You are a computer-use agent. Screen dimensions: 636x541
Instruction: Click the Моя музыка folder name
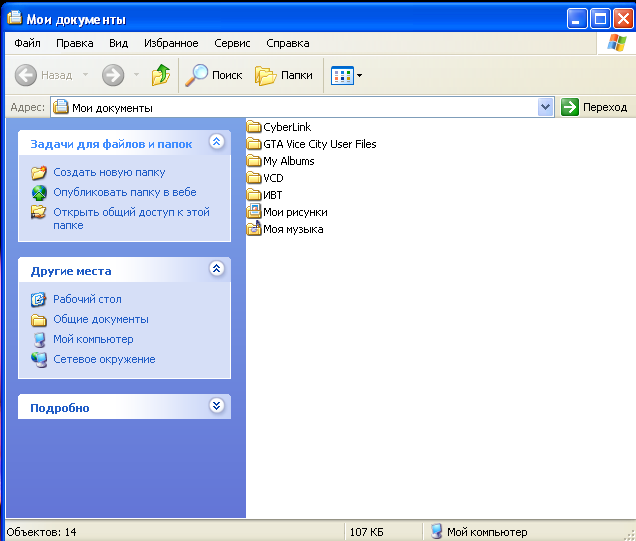[293, 230]
